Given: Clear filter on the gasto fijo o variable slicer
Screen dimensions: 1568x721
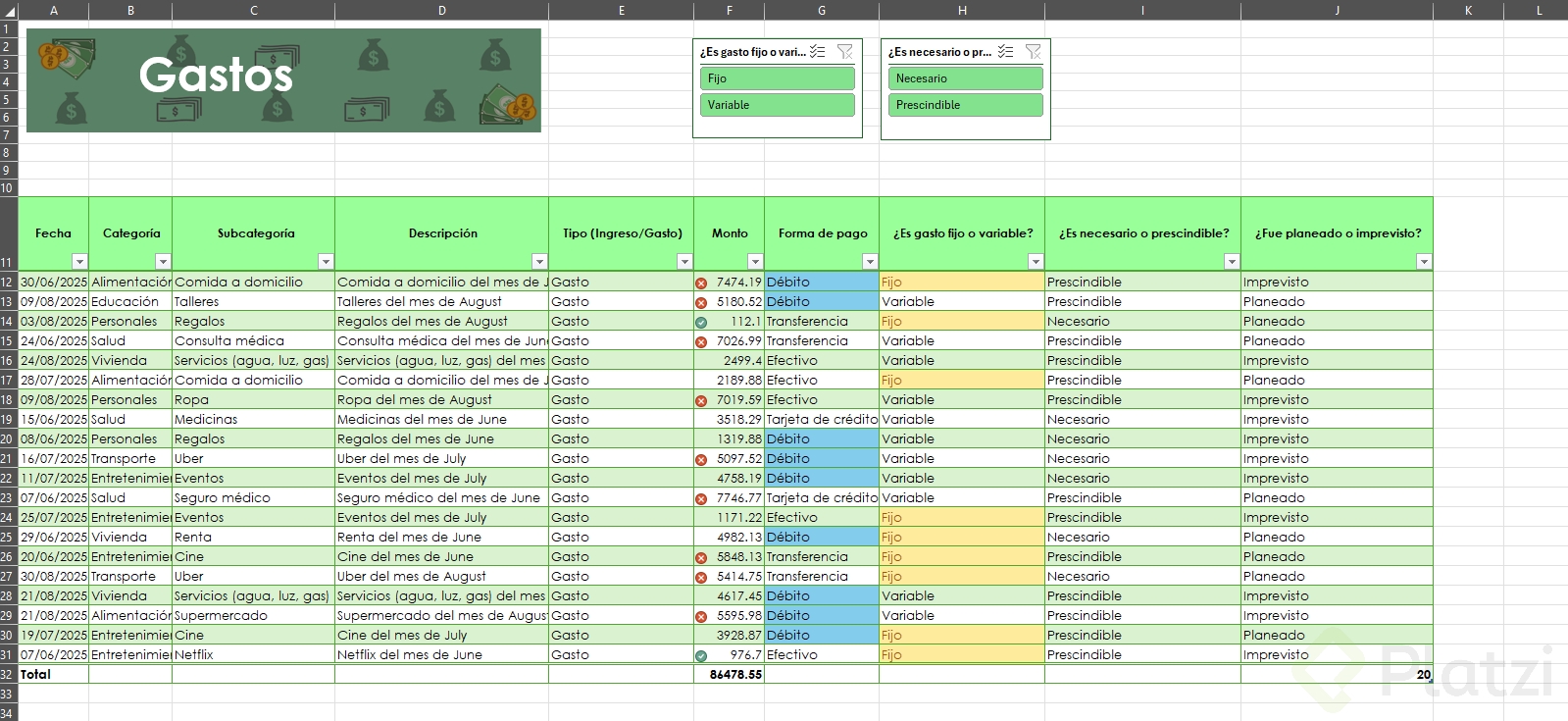Looking at the screenshot, I should (844, 52).
